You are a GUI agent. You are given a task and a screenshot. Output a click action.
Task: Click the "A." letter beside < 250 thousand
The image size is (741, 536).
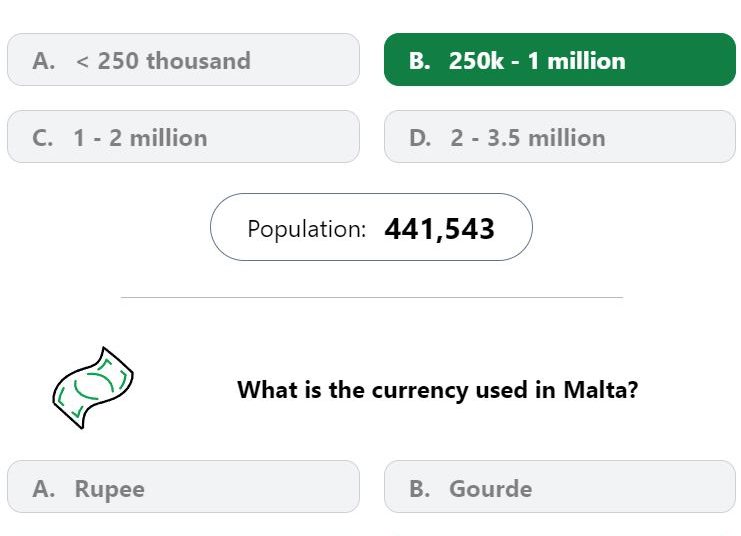[x=43, y=61]
